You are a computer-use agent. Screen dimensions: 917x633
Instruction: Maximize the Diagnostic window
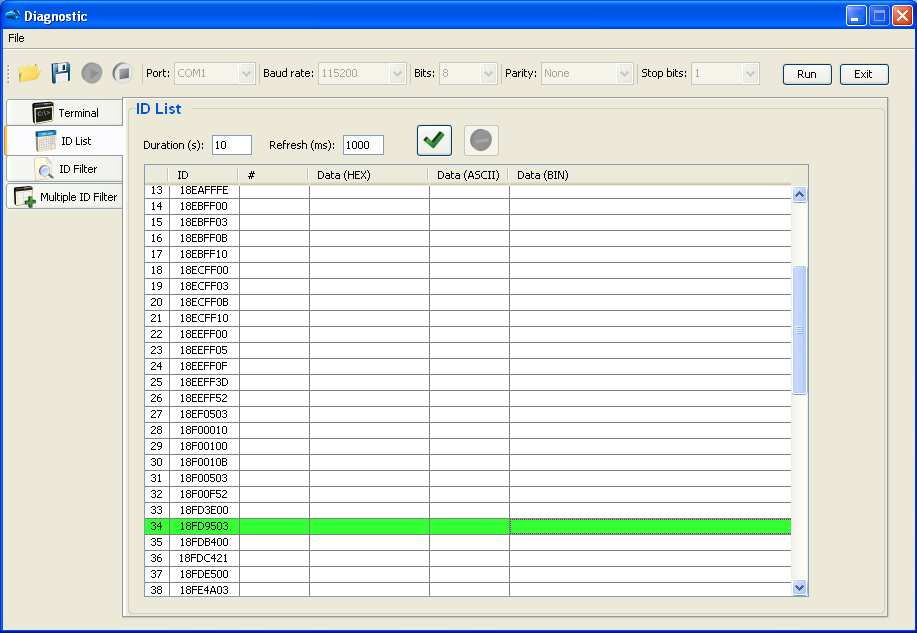tap(879, 16)
